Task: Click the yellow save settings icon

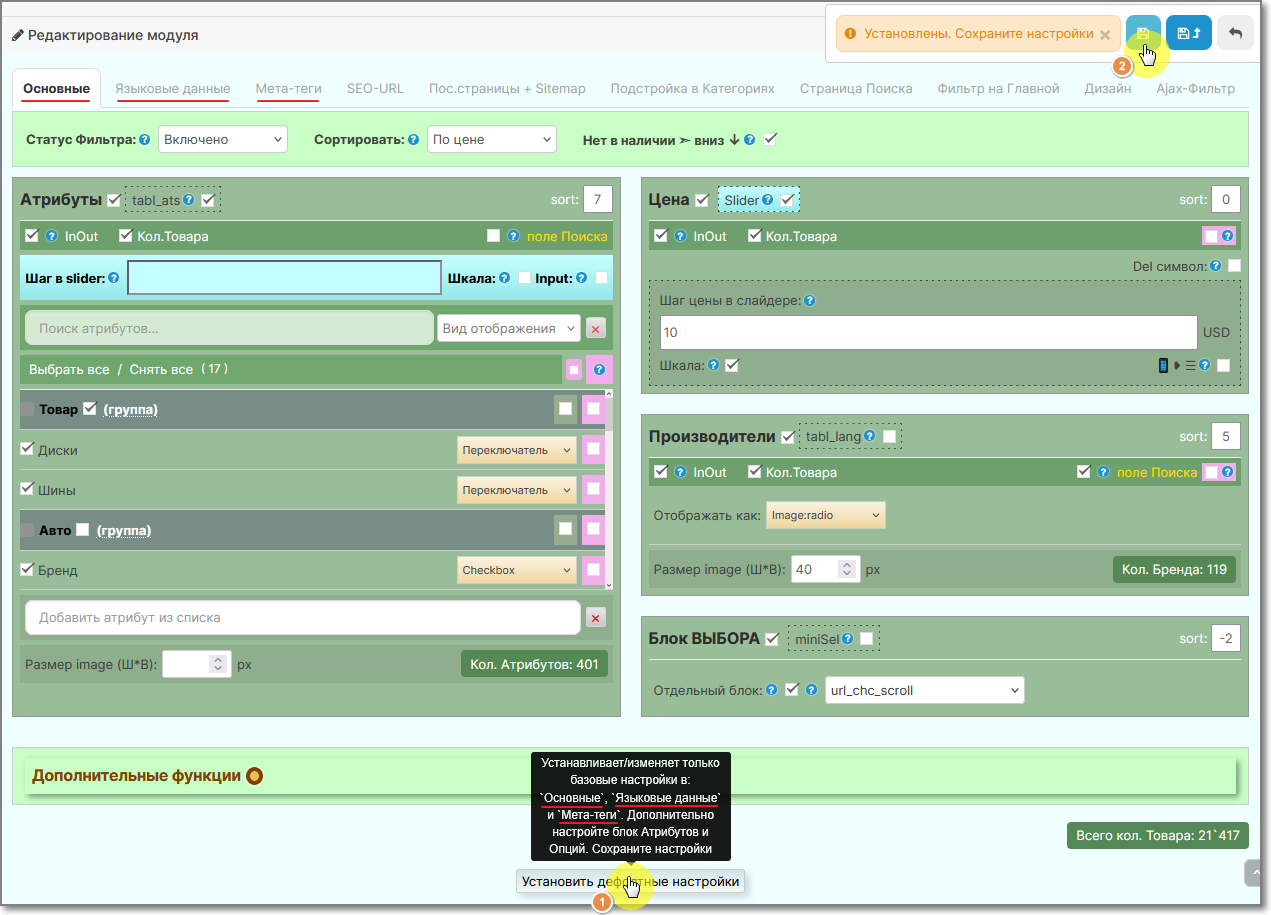Action: (x=1143, y=33)
